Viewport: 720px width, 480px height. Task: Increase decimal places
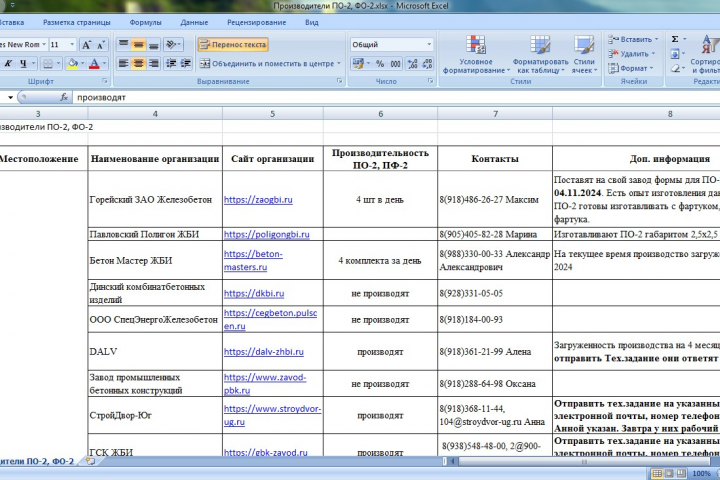(x=412, y=63)
